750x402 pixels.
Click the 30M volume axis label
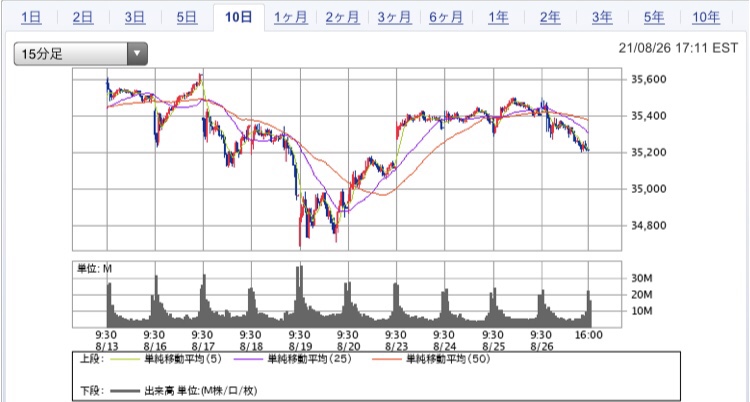[x=642, y=278]
